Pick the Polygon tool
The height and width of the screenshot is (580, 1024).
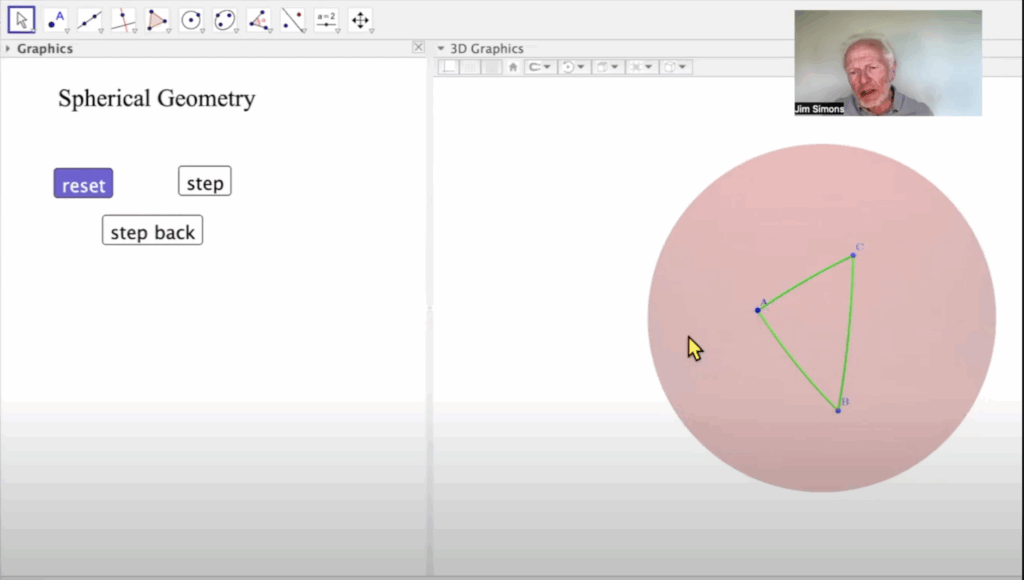click(x=157, y=19)
